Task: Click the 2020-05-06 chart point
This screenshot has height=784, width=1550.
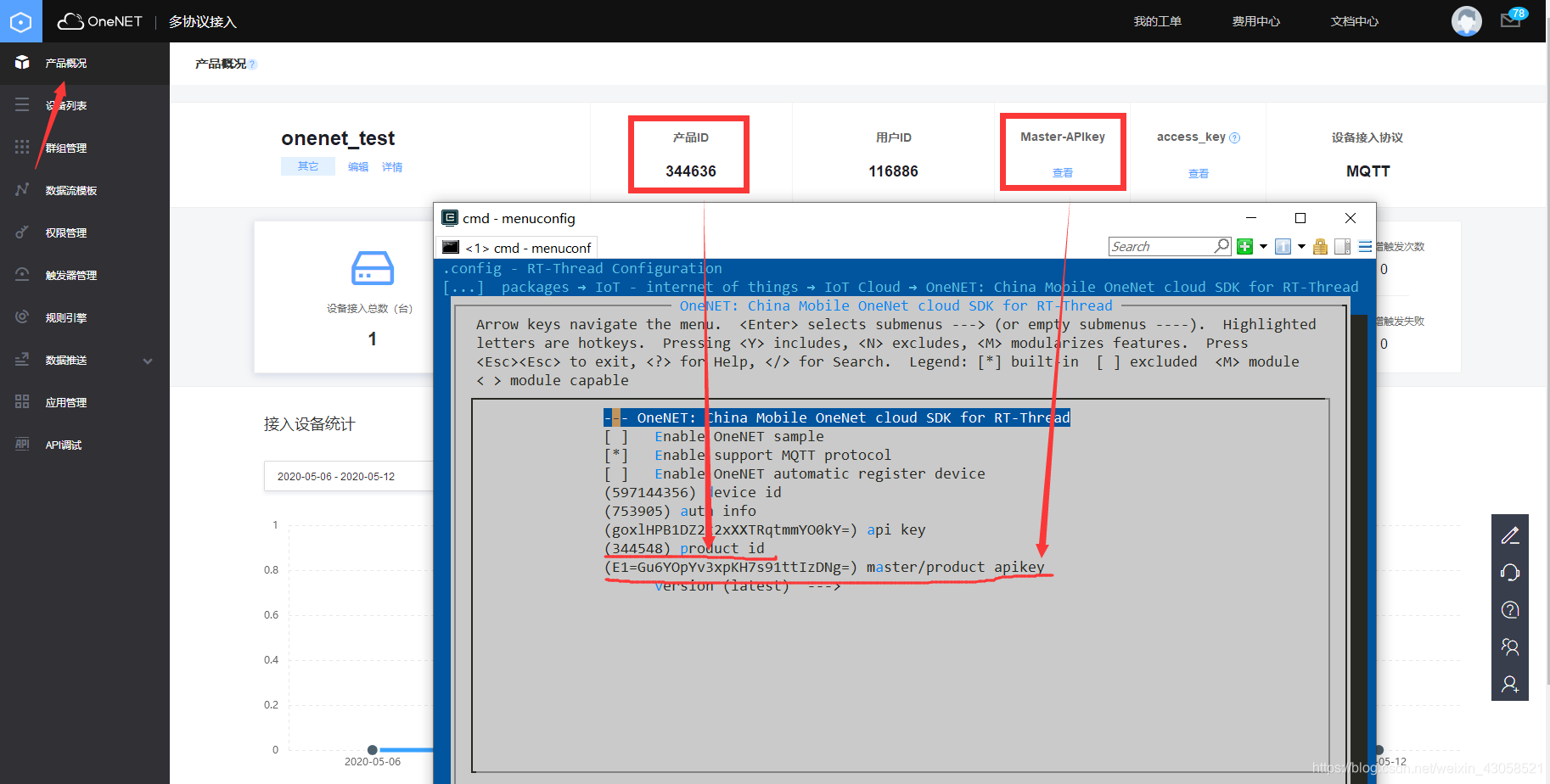Action: tap(372, 750)
